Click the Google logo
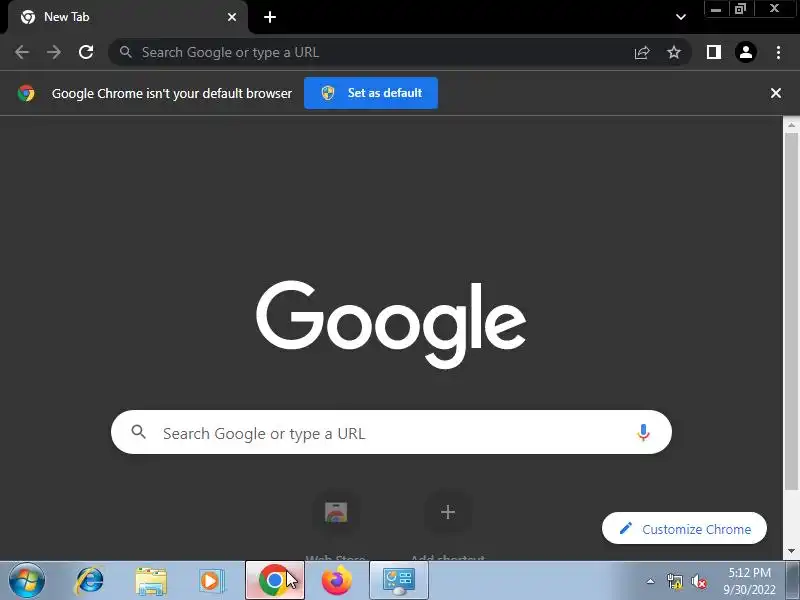800x600 pixels. (x=391, y=324)
